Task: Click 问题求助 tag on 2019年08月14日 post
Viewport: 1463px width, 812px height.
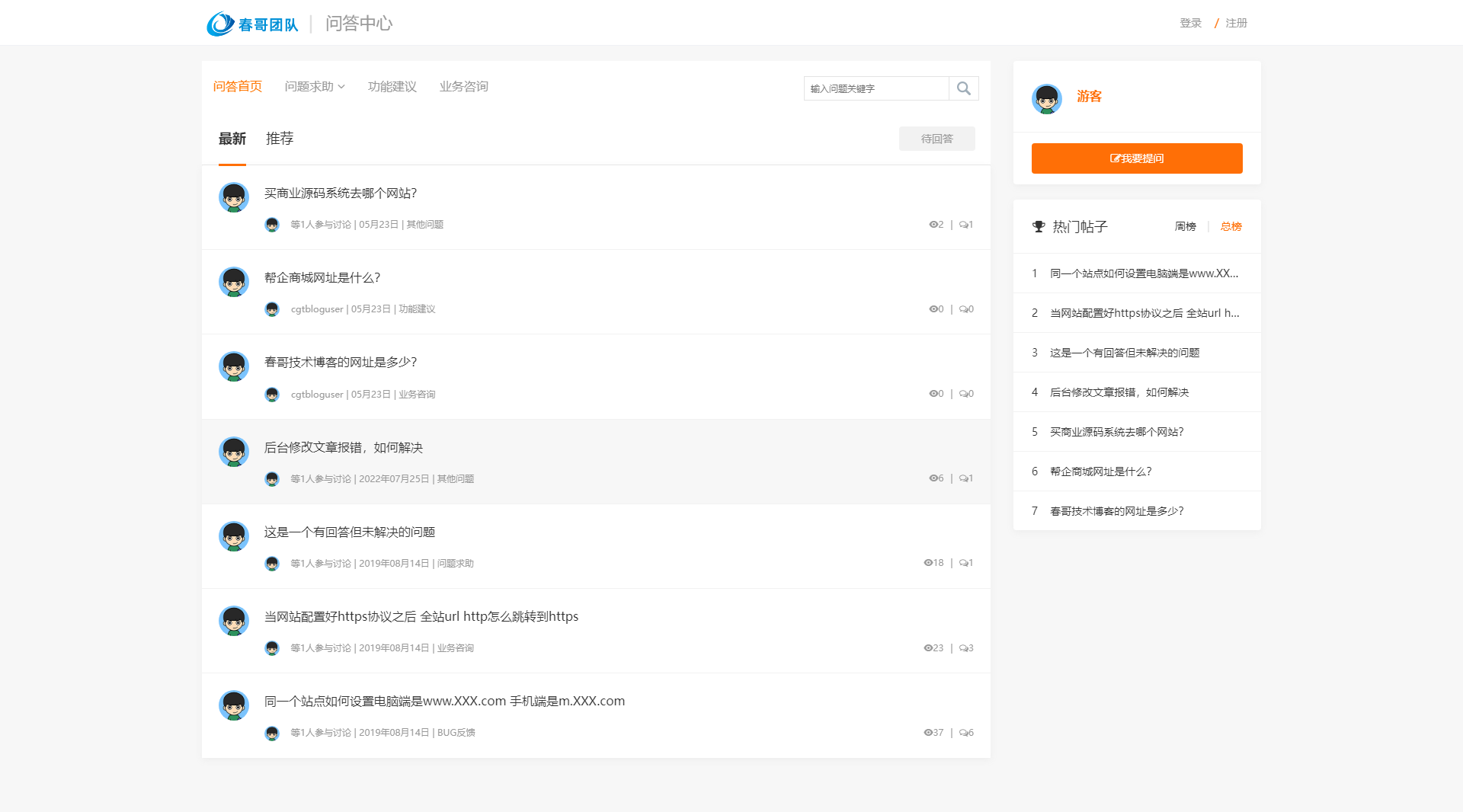Action: pyautogui.click(x=456, y=564)
